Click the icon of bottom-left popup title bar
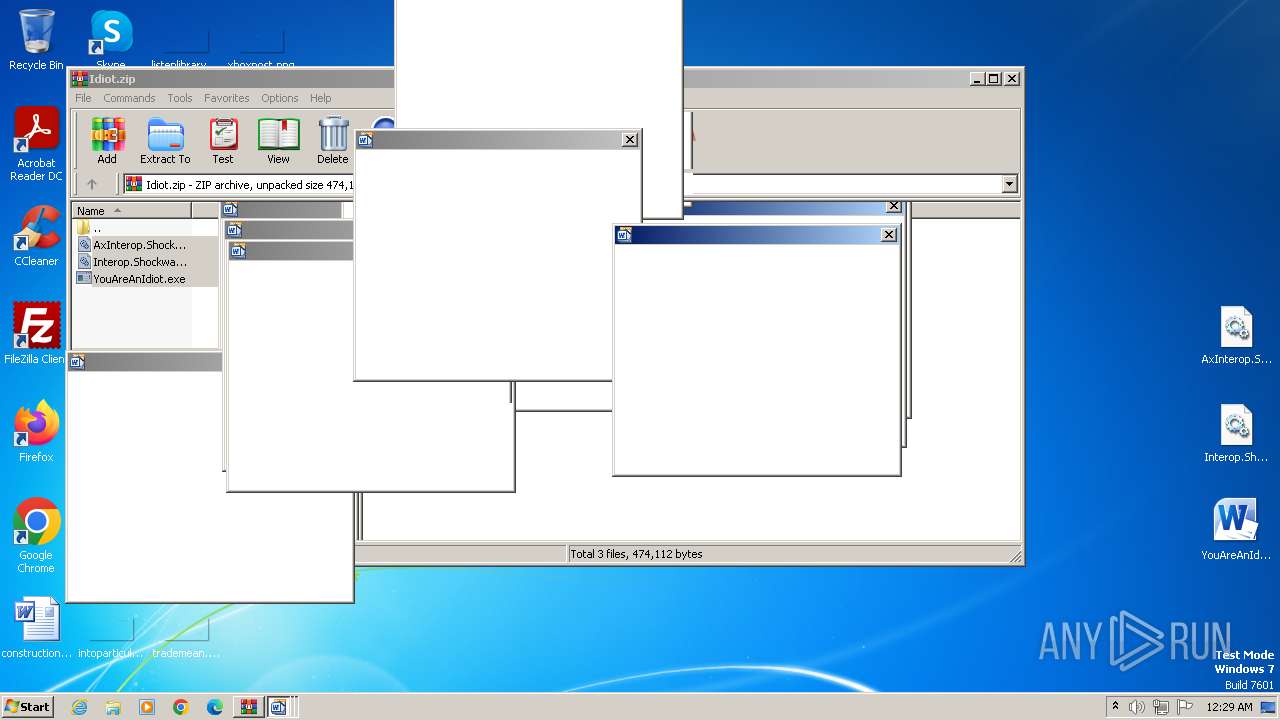Image resolution: width=1280 pixels, height=720 pixels. 78,362
